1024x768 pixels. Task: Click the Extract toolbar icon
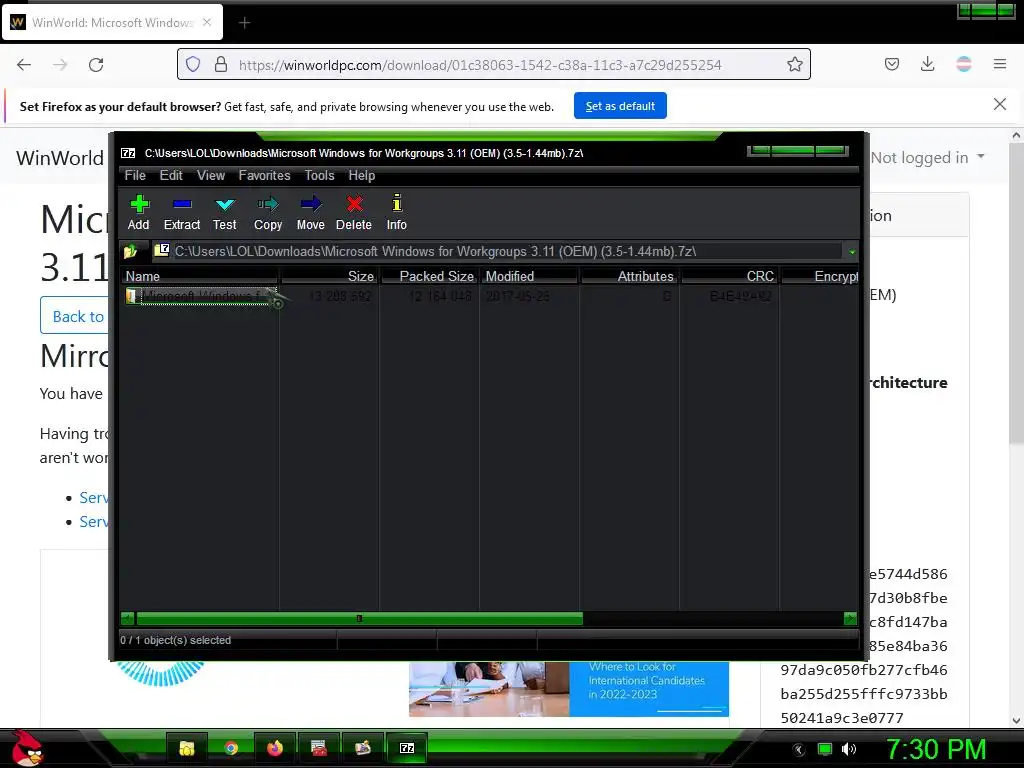tap(182, 212)
